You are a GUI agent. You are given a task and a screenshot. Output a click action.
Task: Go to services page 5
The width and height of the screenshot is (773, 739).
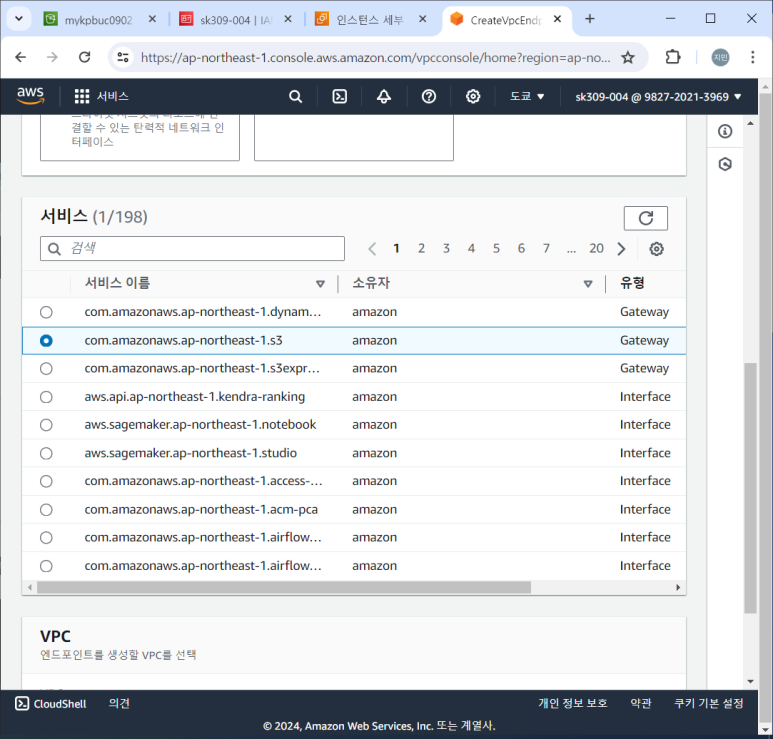pyautogui.click(x=496, y=248)
